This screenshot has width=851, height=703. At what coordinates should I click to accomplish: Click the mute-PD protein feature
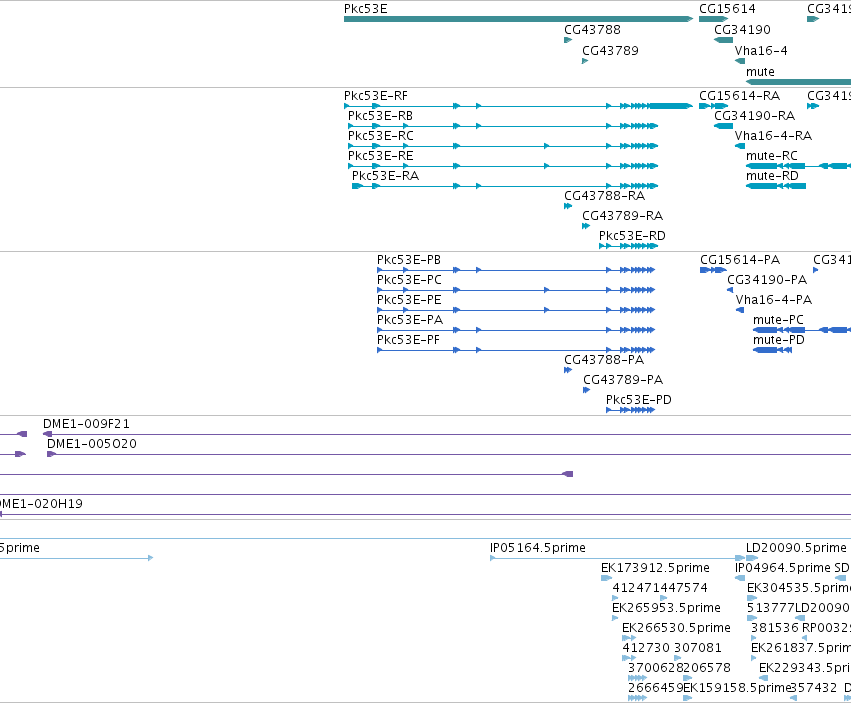pyautogui.click(x=773, y=350)
